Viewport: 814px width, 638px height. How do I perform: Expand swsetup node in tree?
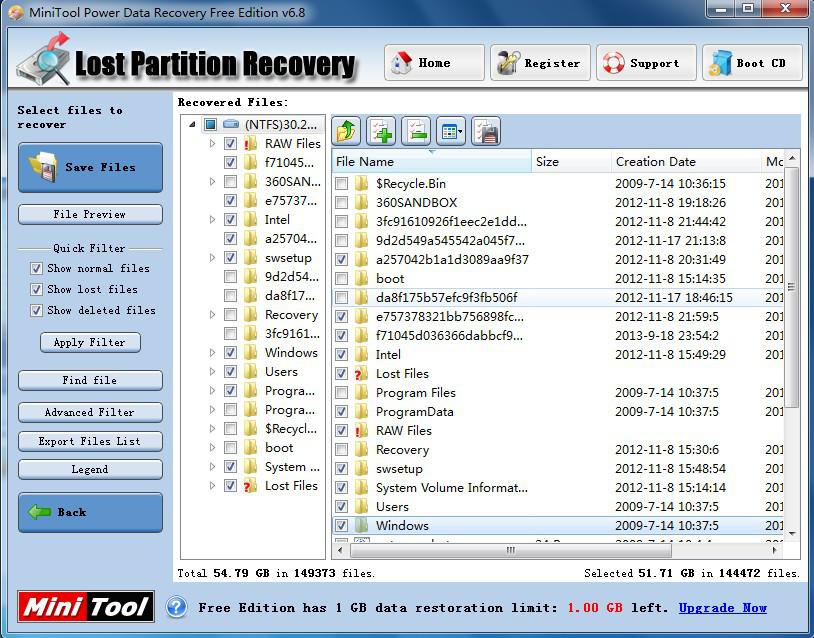212,257
